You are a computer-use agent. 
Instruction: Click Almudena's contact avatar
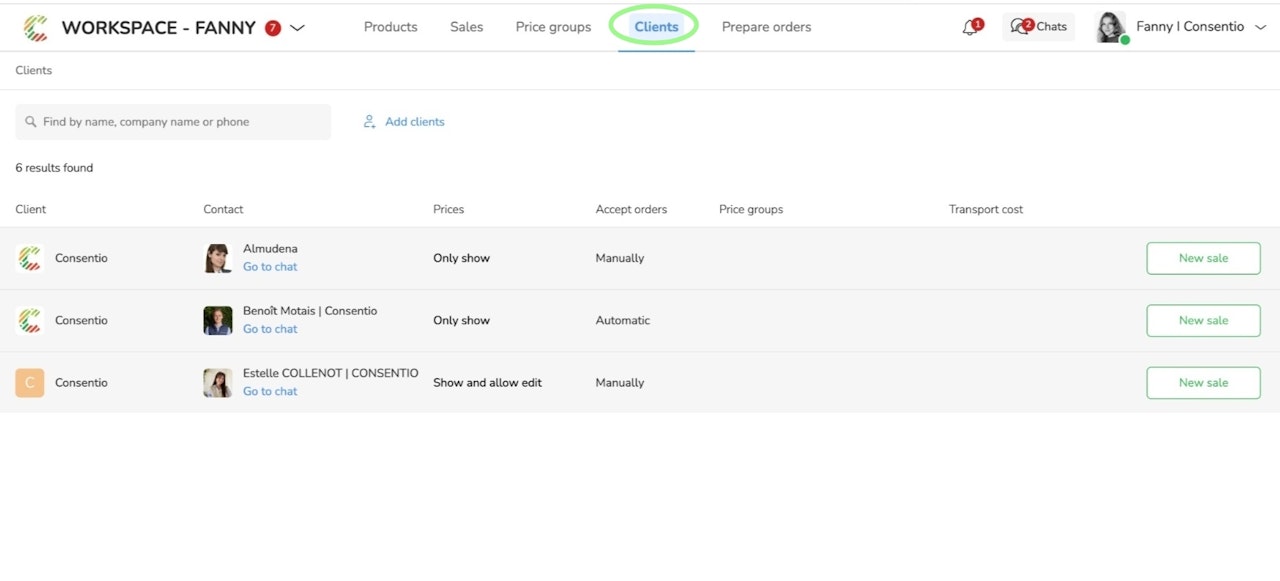[218, 258]
